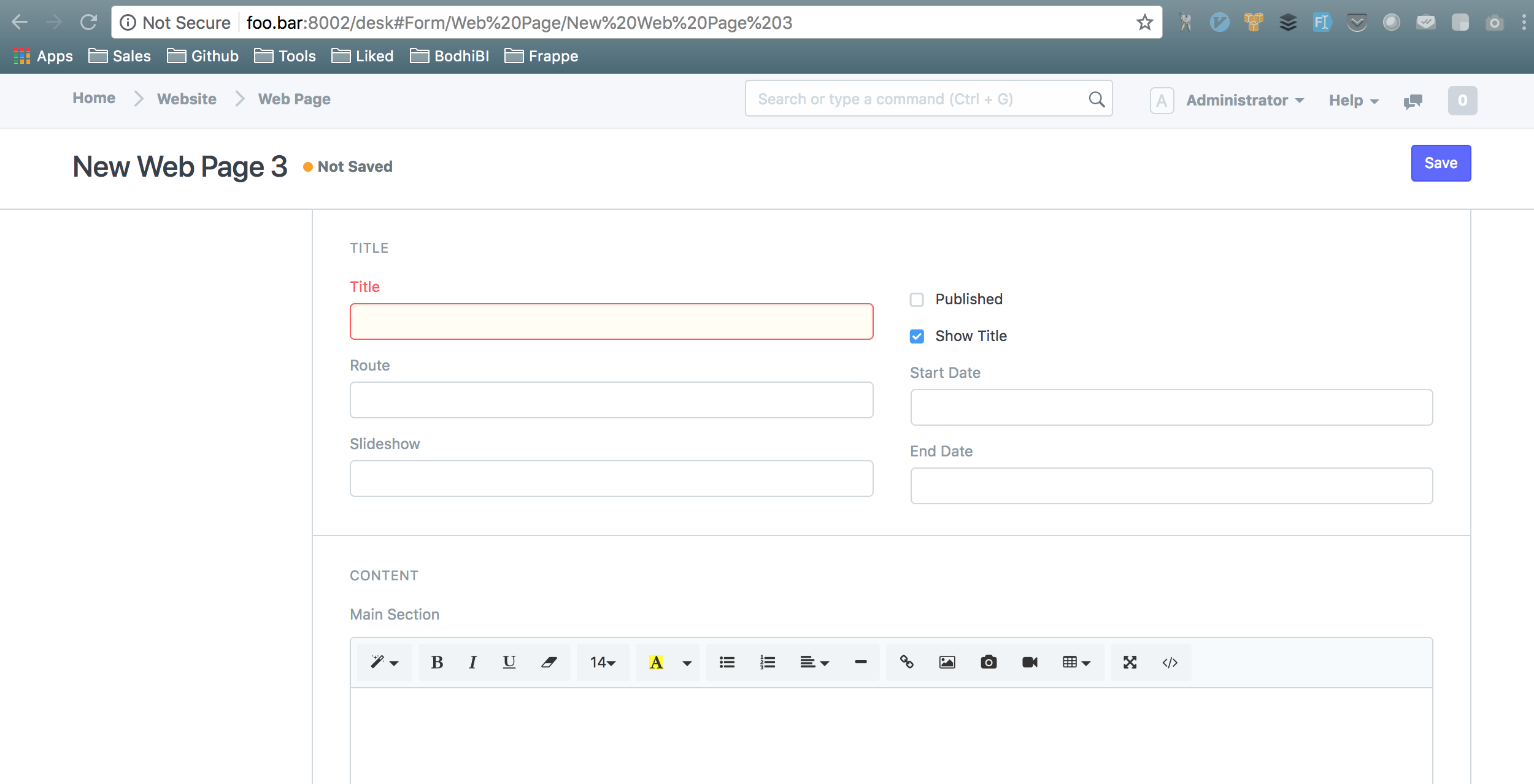Image resolution: width=1534 pixels, height=784 pixels.
Task: Insert an unordered bullet list
Action: (727, 663)
